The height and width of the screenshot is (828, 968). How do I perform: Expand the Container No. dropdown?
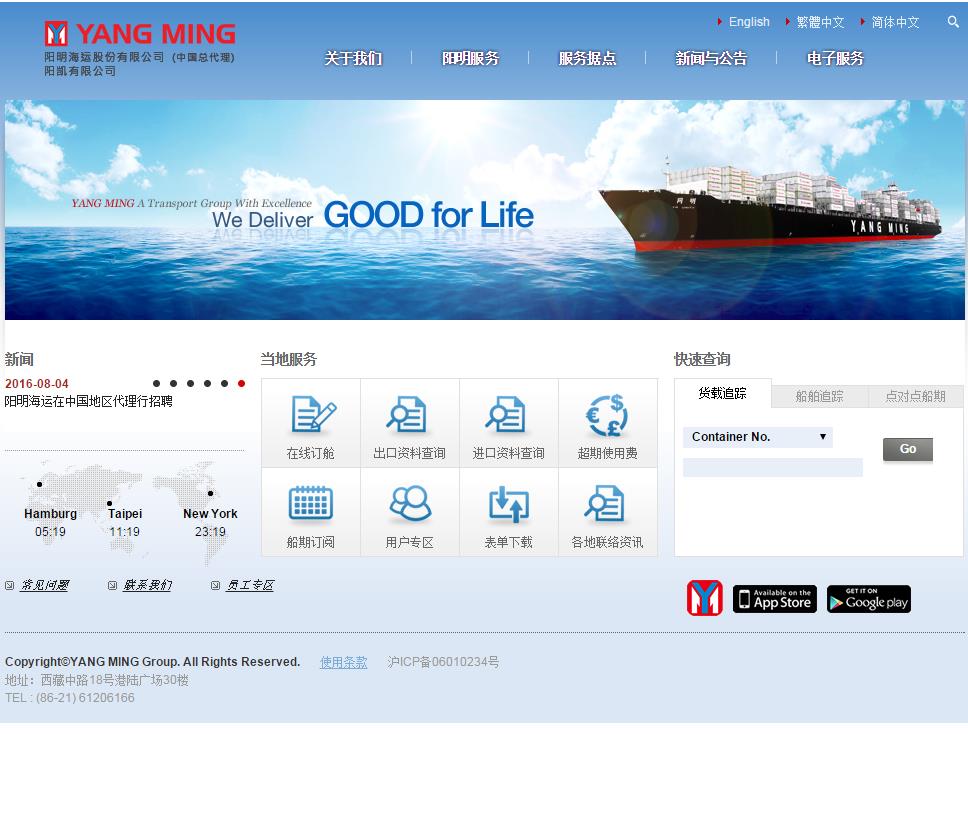point(757,437)
